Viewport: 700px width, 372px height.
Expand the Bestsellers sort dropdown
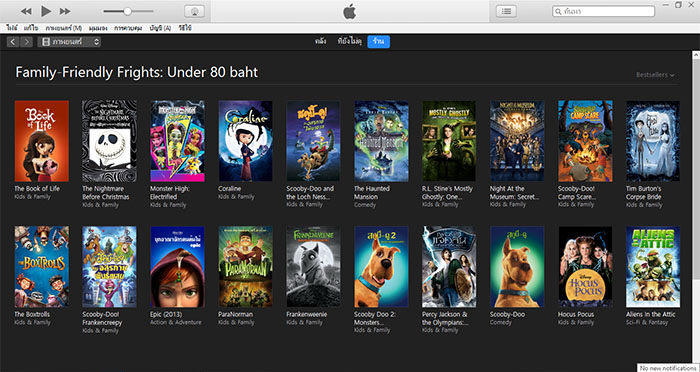[655, 75]
